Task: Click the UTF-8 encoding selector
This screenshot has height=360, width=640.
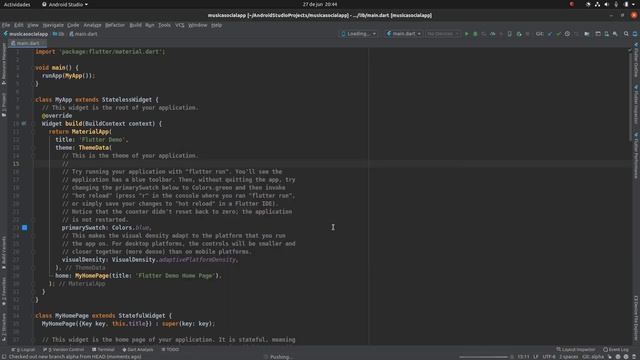Action: click(x=549, y=357)
